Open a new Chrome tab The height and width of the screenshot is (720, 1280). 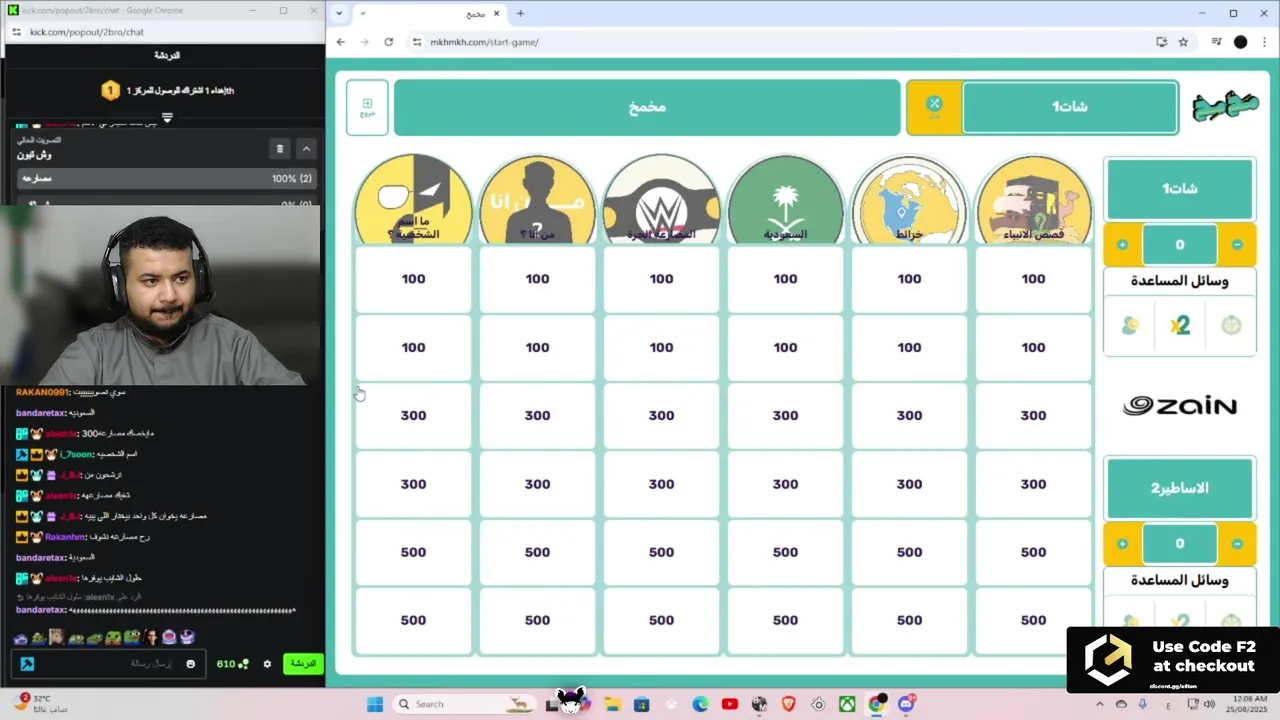[x=520, y=14]
